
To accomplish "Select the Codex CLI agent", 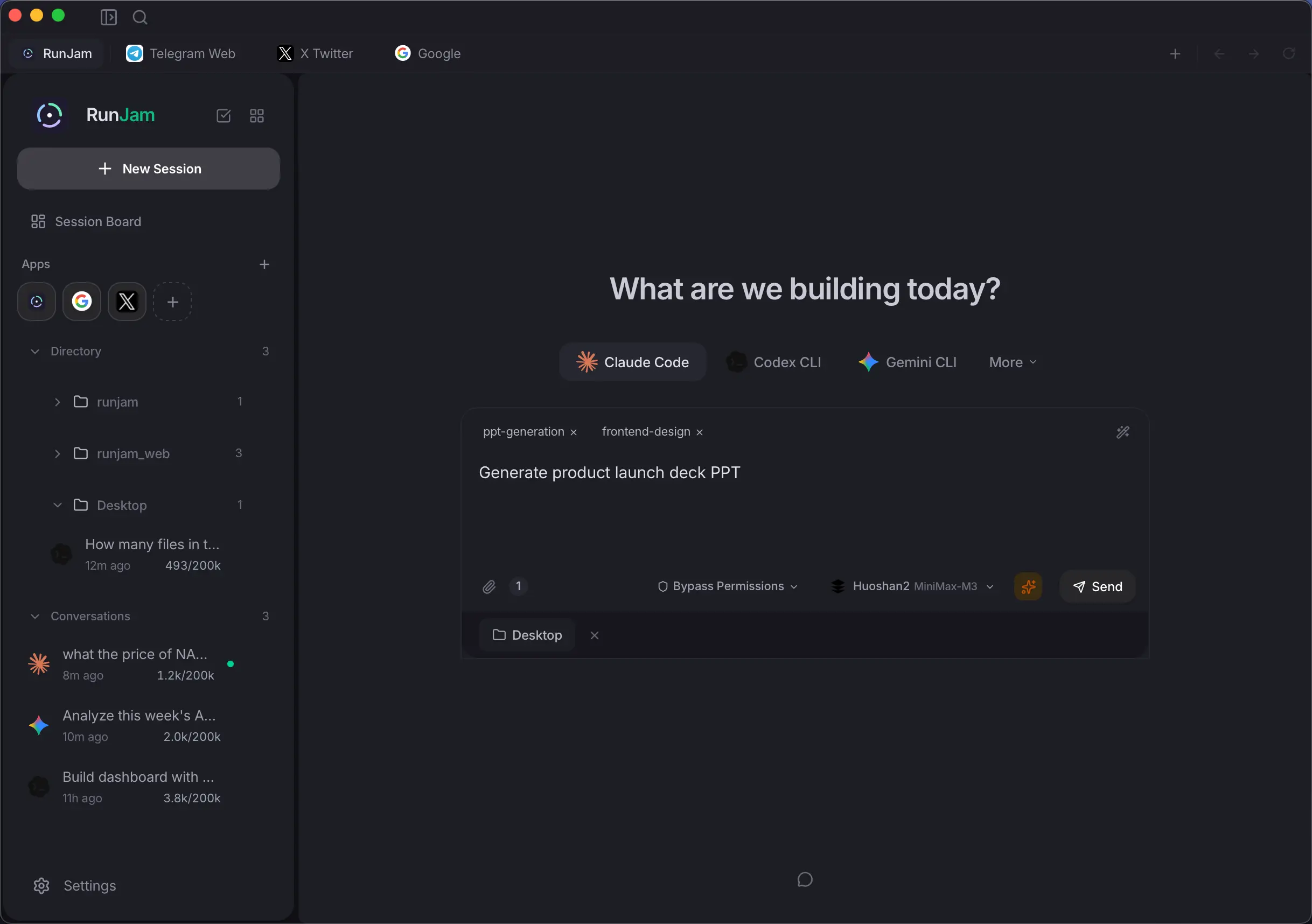I will pos(774,362).
